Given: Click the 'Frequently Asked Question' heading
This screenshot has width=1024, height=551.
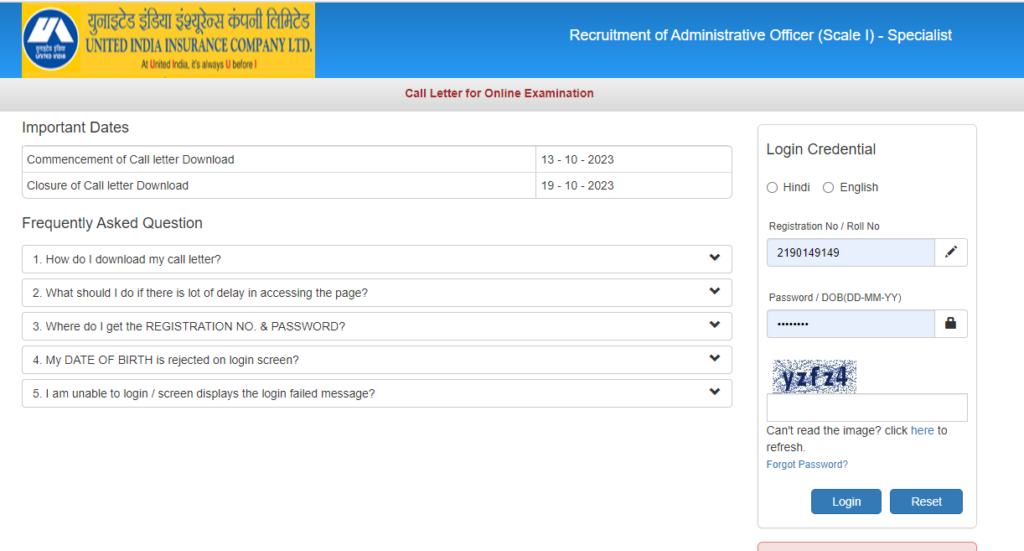Looking at the screenshot, I should (112, 223).
